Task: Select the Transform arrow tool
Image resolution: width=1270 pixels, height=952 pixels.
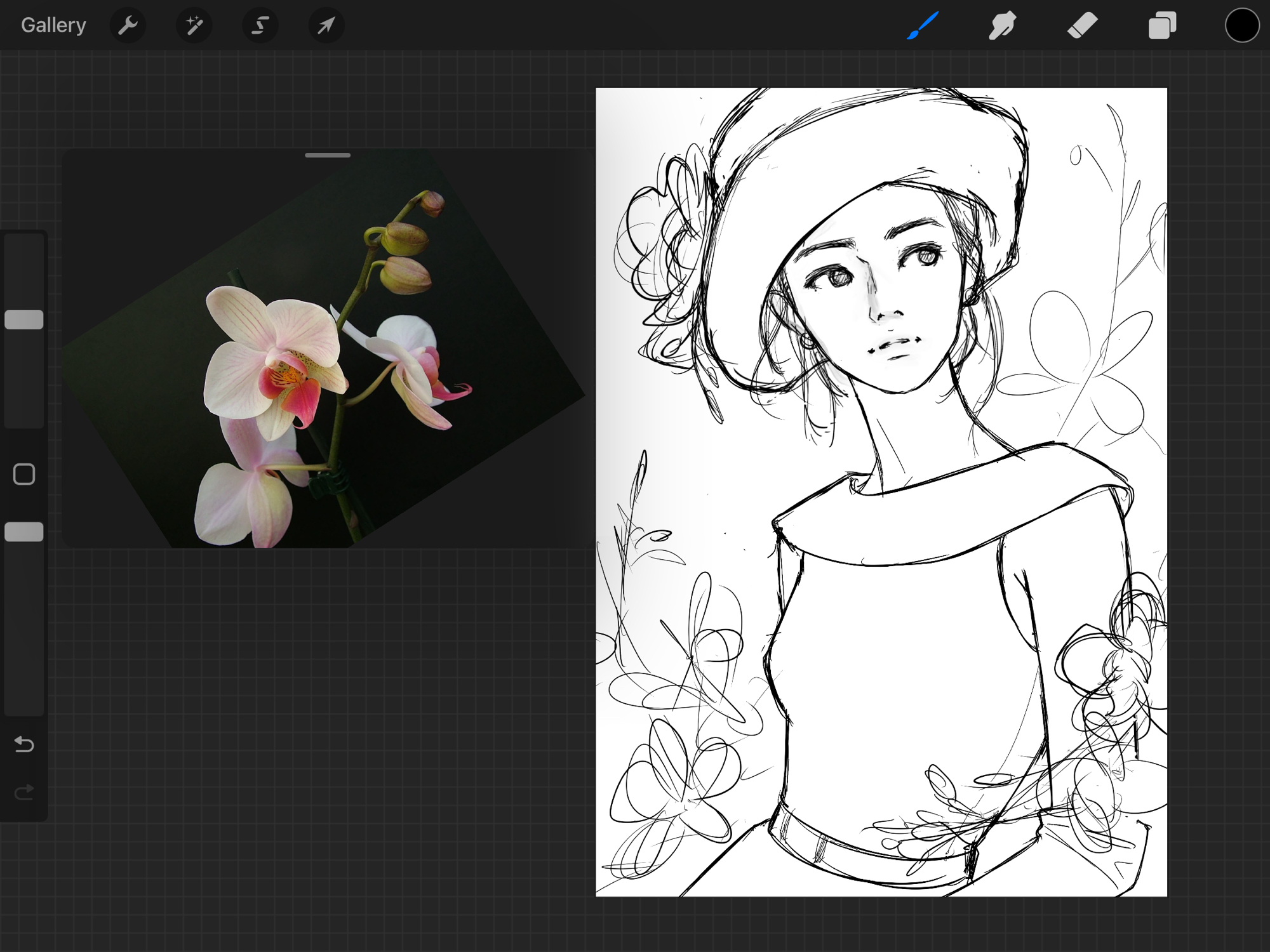Action: [x=326, y=25]
